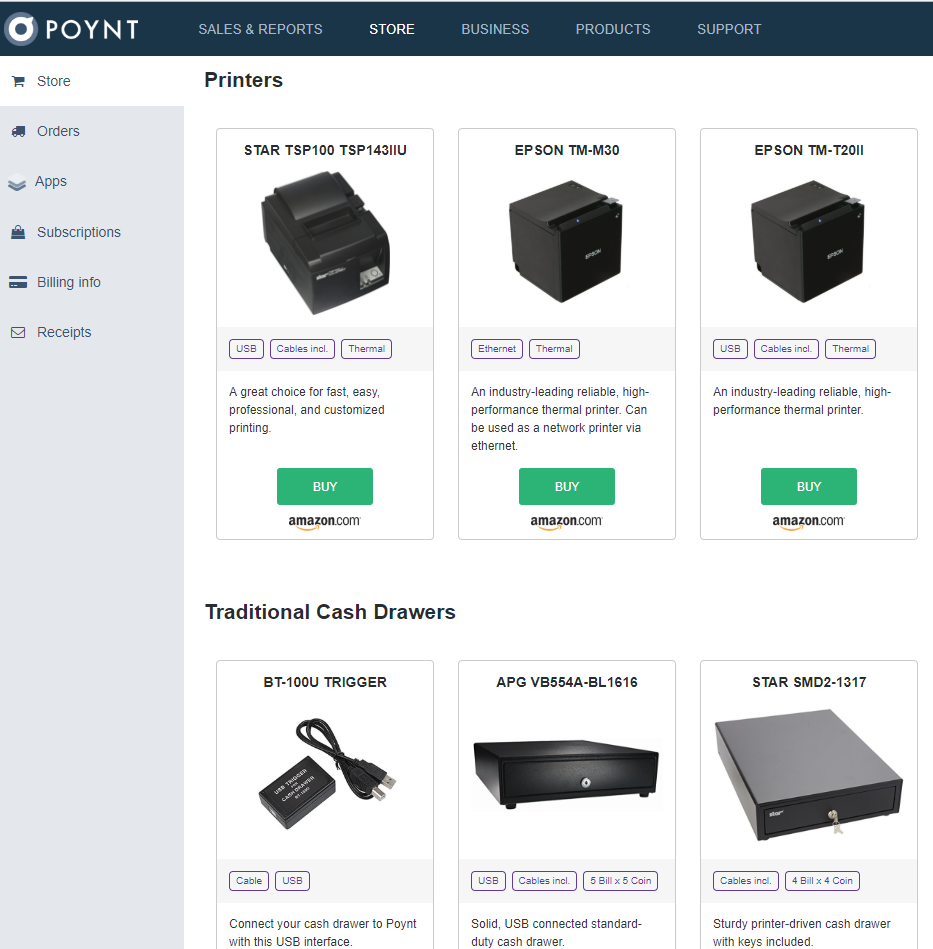
Task: Click the USB tag on Epson TM-T20II
Action: pos(730,349)
